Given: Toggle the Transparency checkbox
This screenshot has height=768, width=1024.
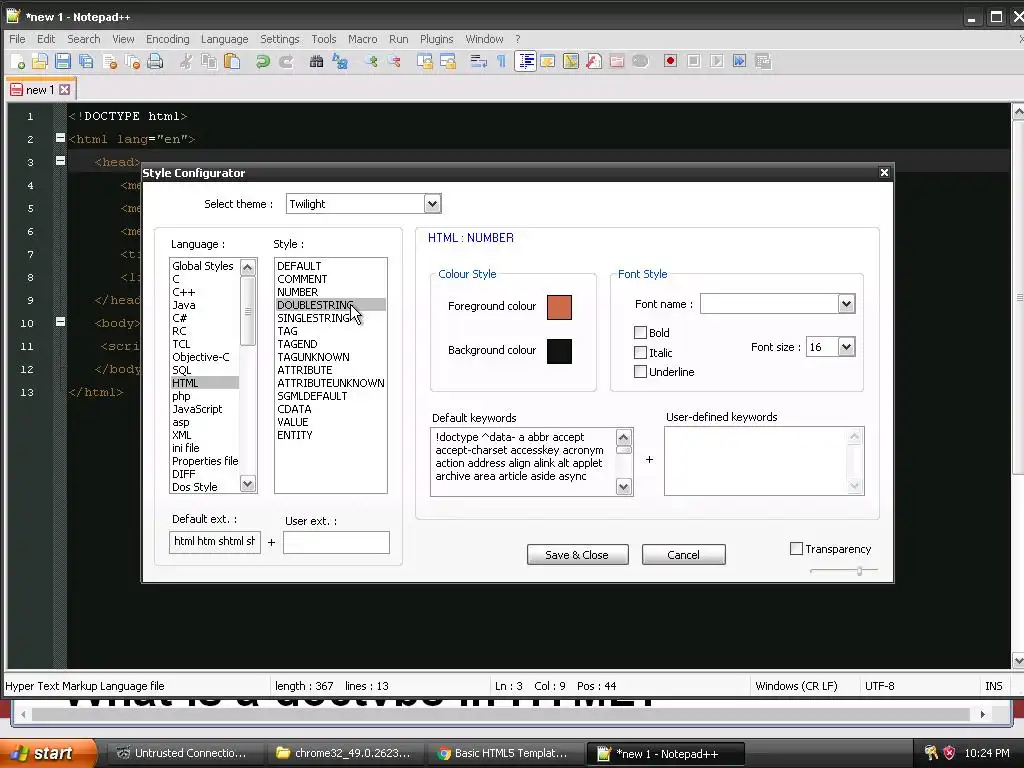Looking at the screenshot, I should [x=796, y=549].
